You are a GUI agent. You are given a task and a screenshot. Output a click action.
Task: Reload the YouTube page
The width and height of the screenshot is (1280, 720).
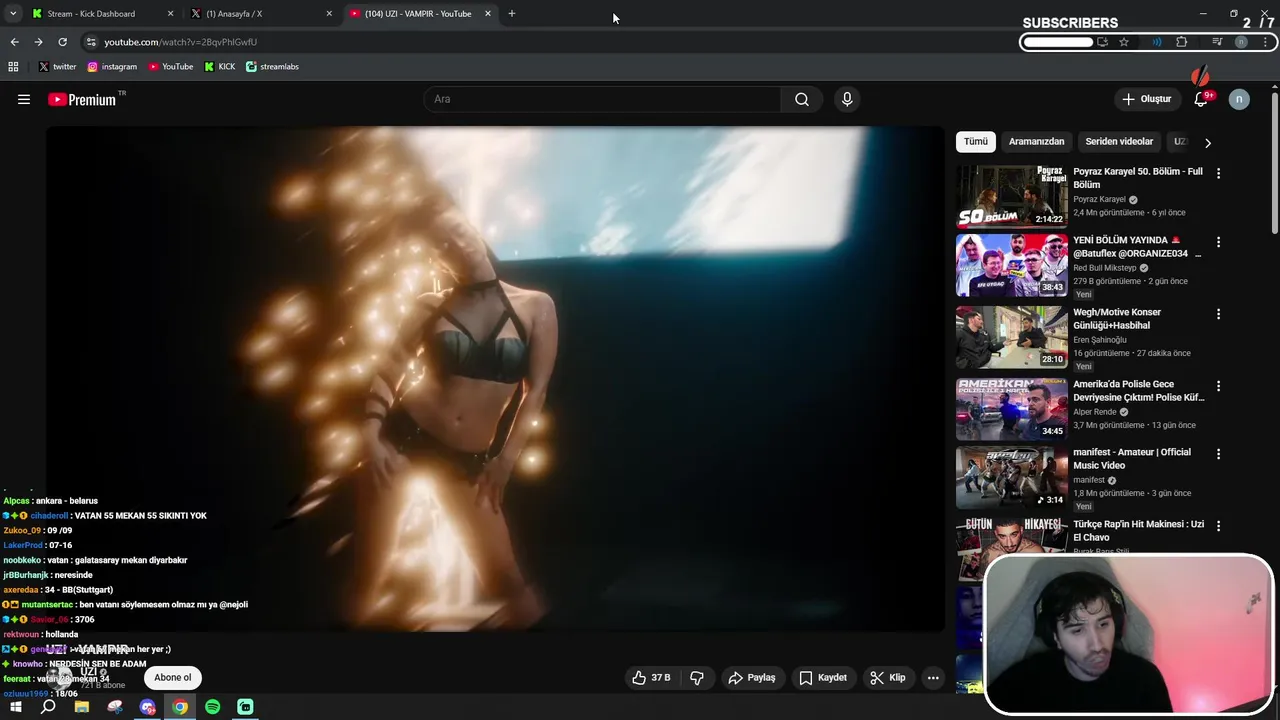point(62,42)
